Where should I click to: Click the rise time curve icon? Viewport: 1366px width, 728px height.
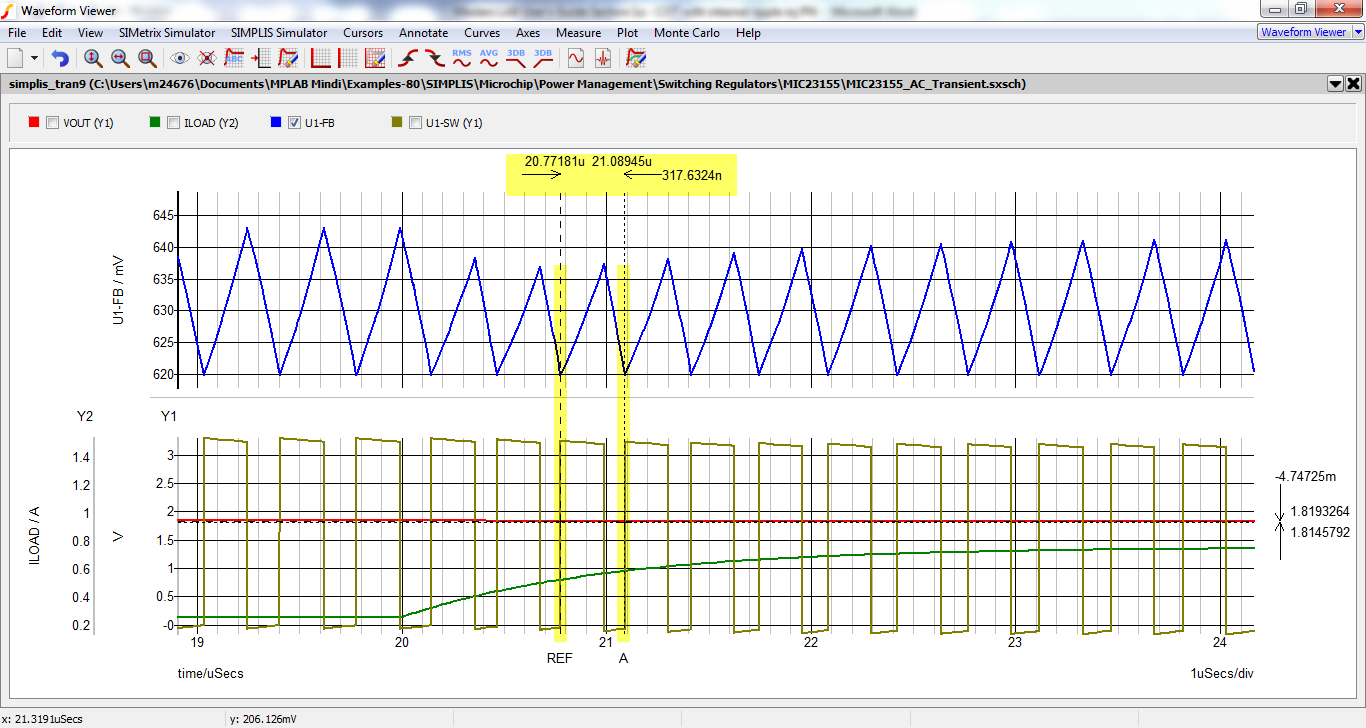(x=408, y=59)
